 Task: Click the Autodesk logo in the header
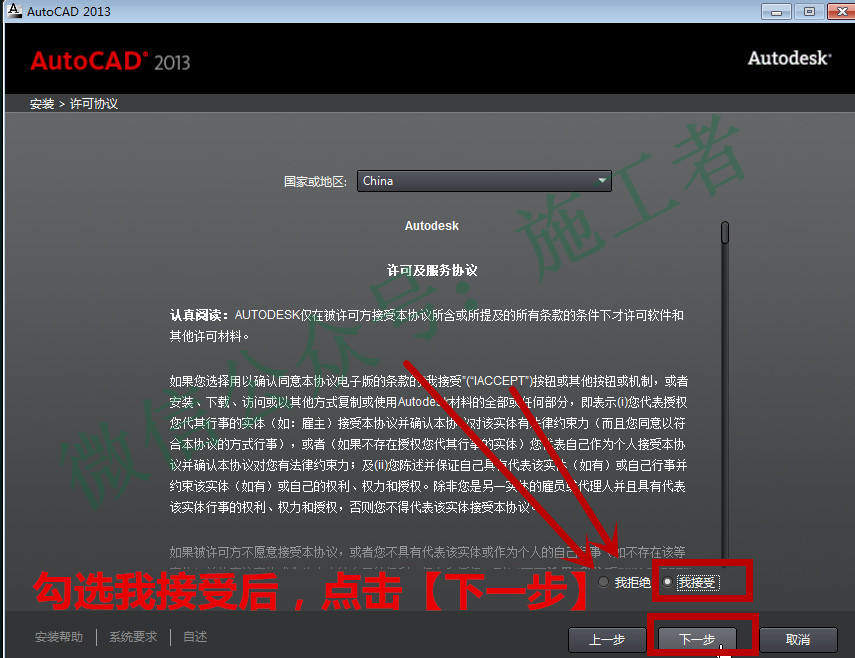pyautogui.click(x=790, y=58)
